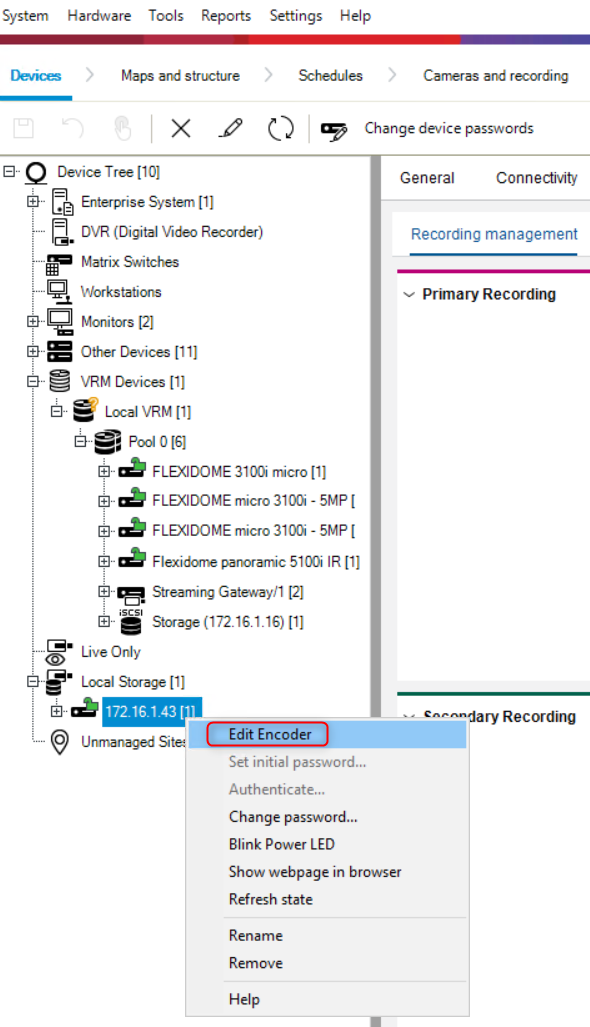Open the Hardware menu
This screenshot has height=1027, width=590.
[99, 16]
